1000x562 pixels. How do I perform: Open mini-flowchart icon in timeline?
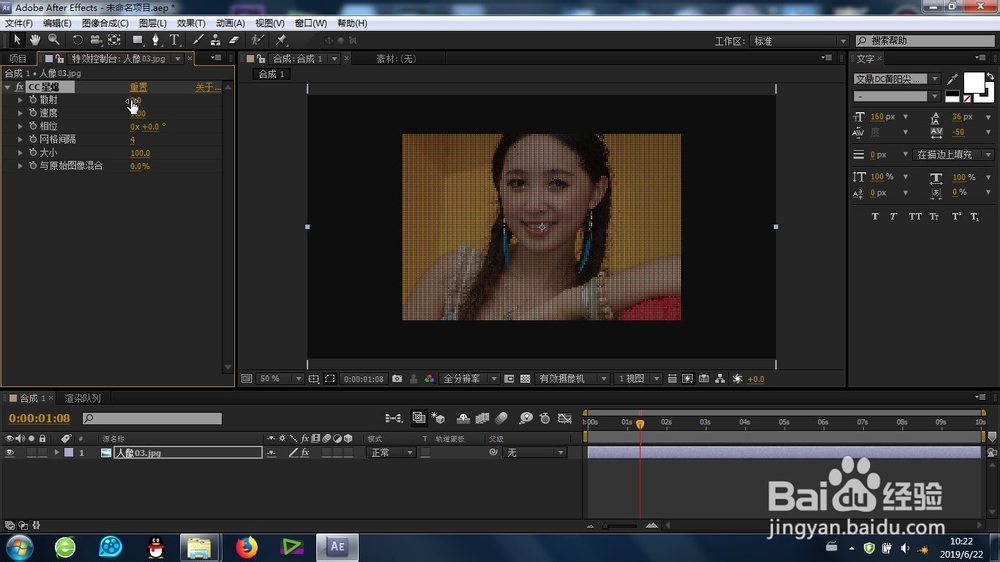click(393, 418)
